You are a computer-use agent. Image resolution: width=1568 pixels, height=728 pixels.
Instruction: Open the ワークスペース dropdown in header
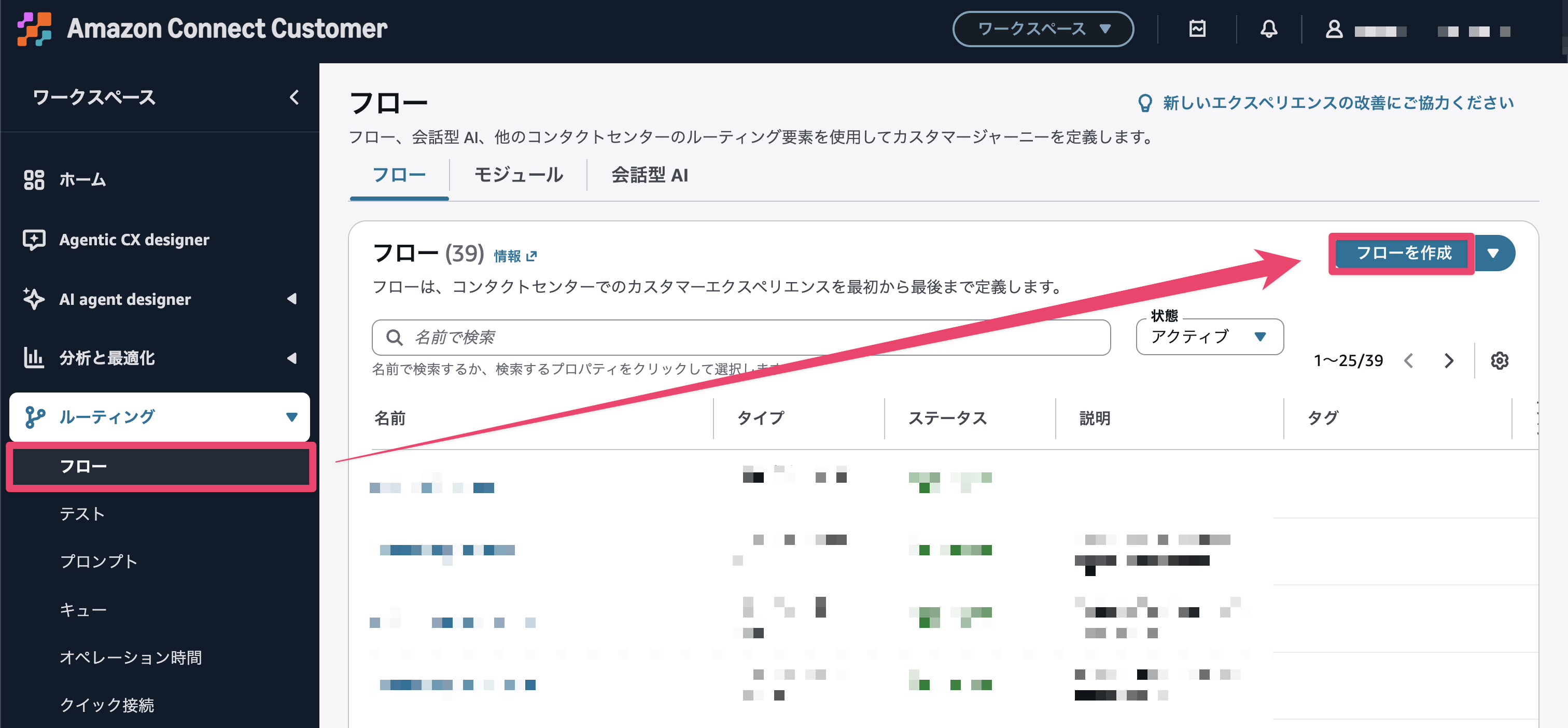coord(1043,29)
